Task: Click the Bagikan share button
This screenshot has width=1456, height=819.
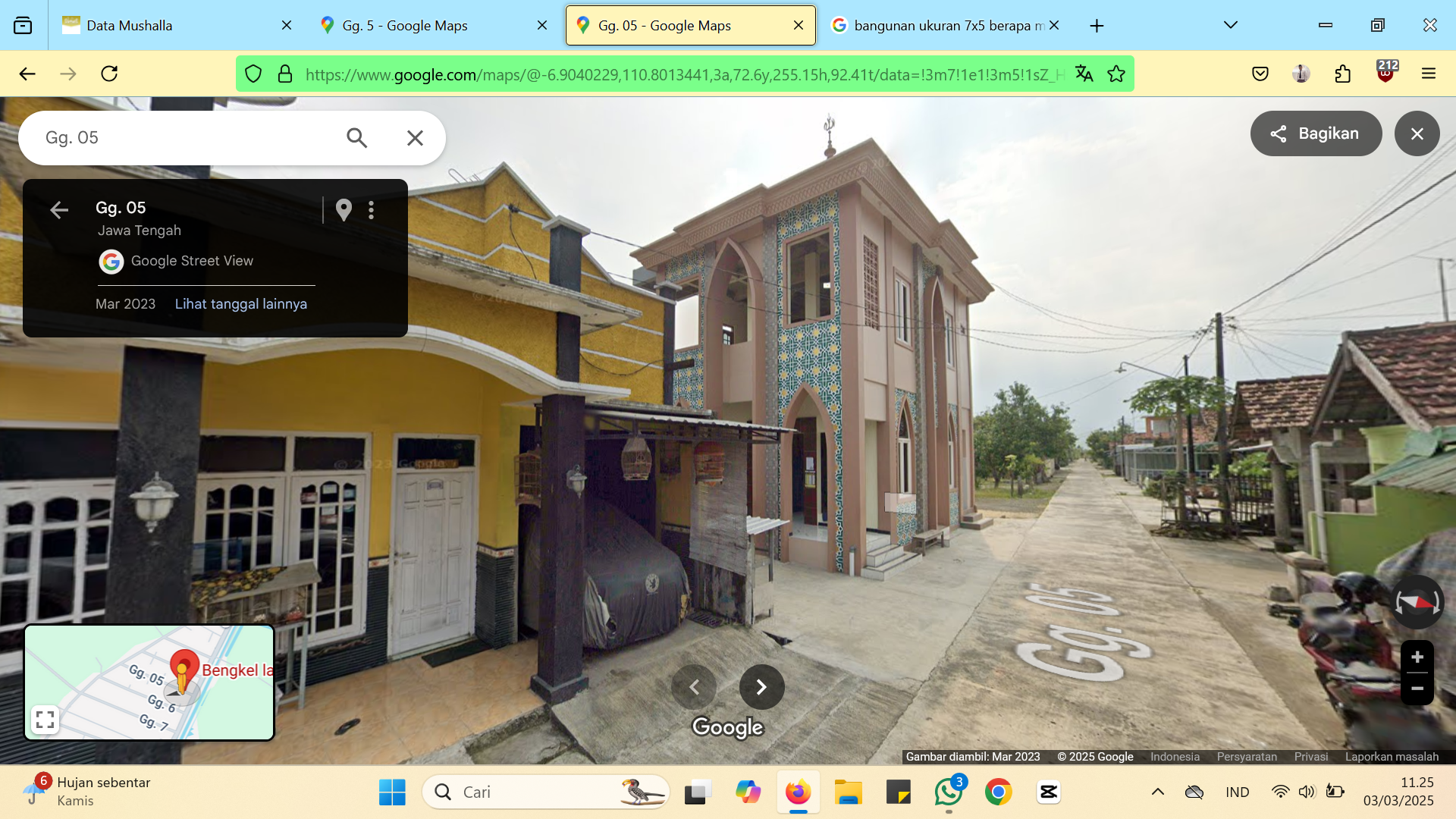Action: point(1316,133)
